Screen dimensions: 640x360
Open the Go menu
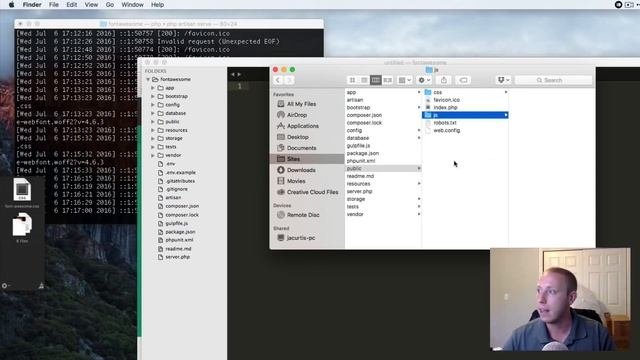[x=110, y=5]
